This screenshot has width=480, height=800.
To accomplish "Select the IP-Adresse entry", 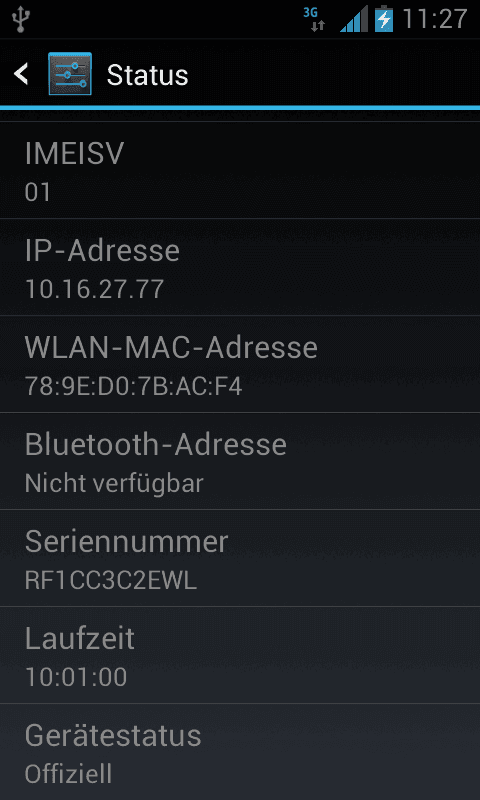I will pyautogui.click(x=240, y=267).
